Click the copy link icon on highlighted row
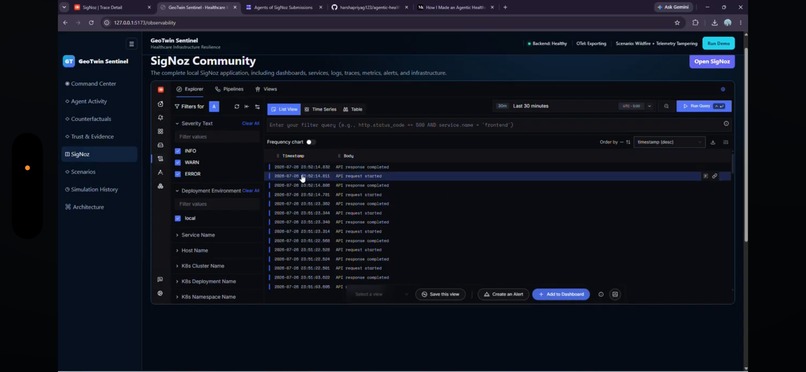 click(x=715, y=176)
